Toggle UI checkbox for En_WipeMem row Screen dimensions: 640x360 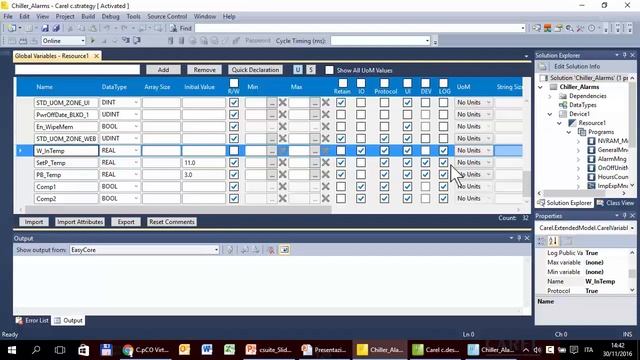[407, 127]
